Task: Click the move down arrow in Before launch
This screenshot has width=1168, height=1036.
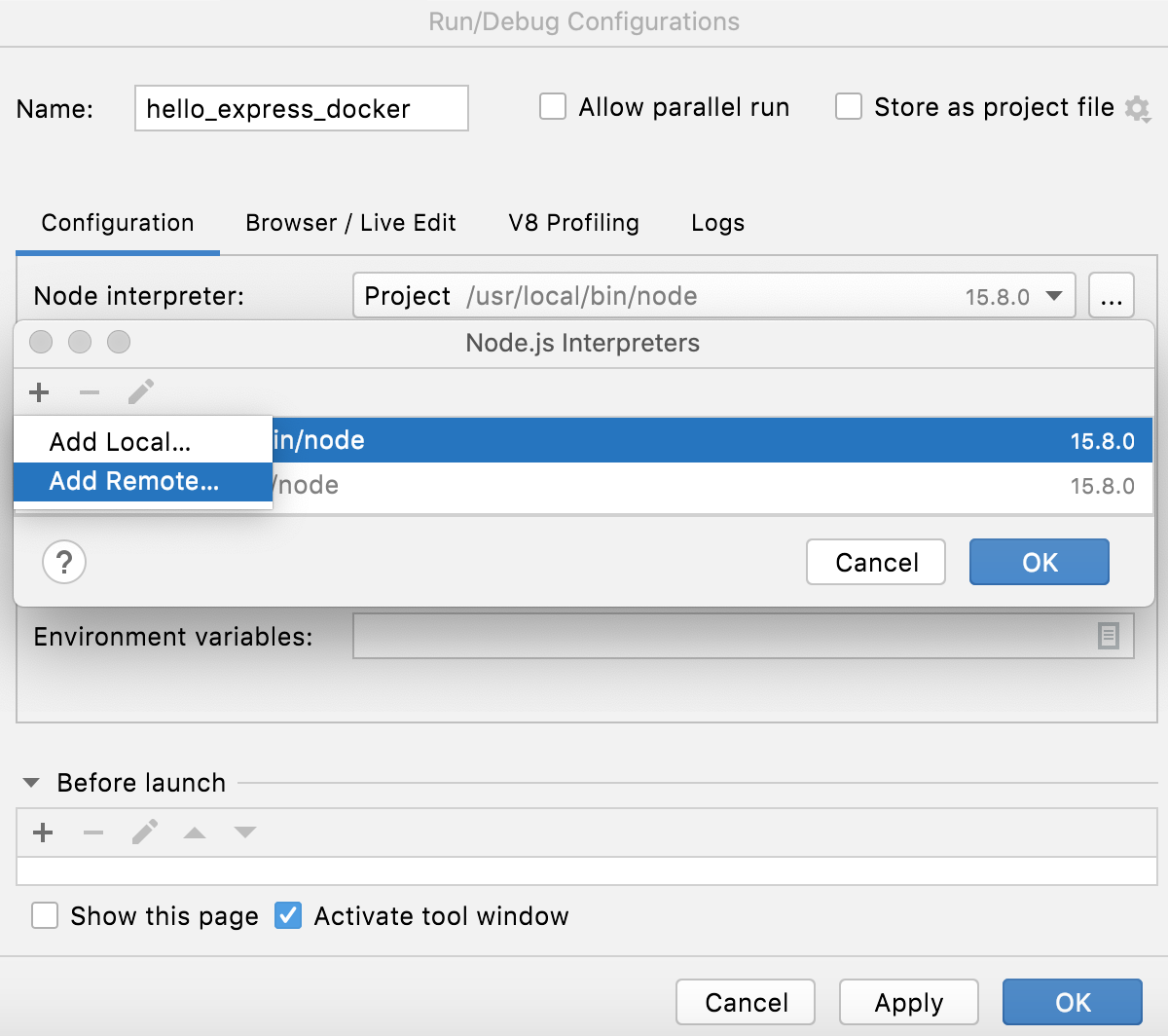Action: click(244, 832)
